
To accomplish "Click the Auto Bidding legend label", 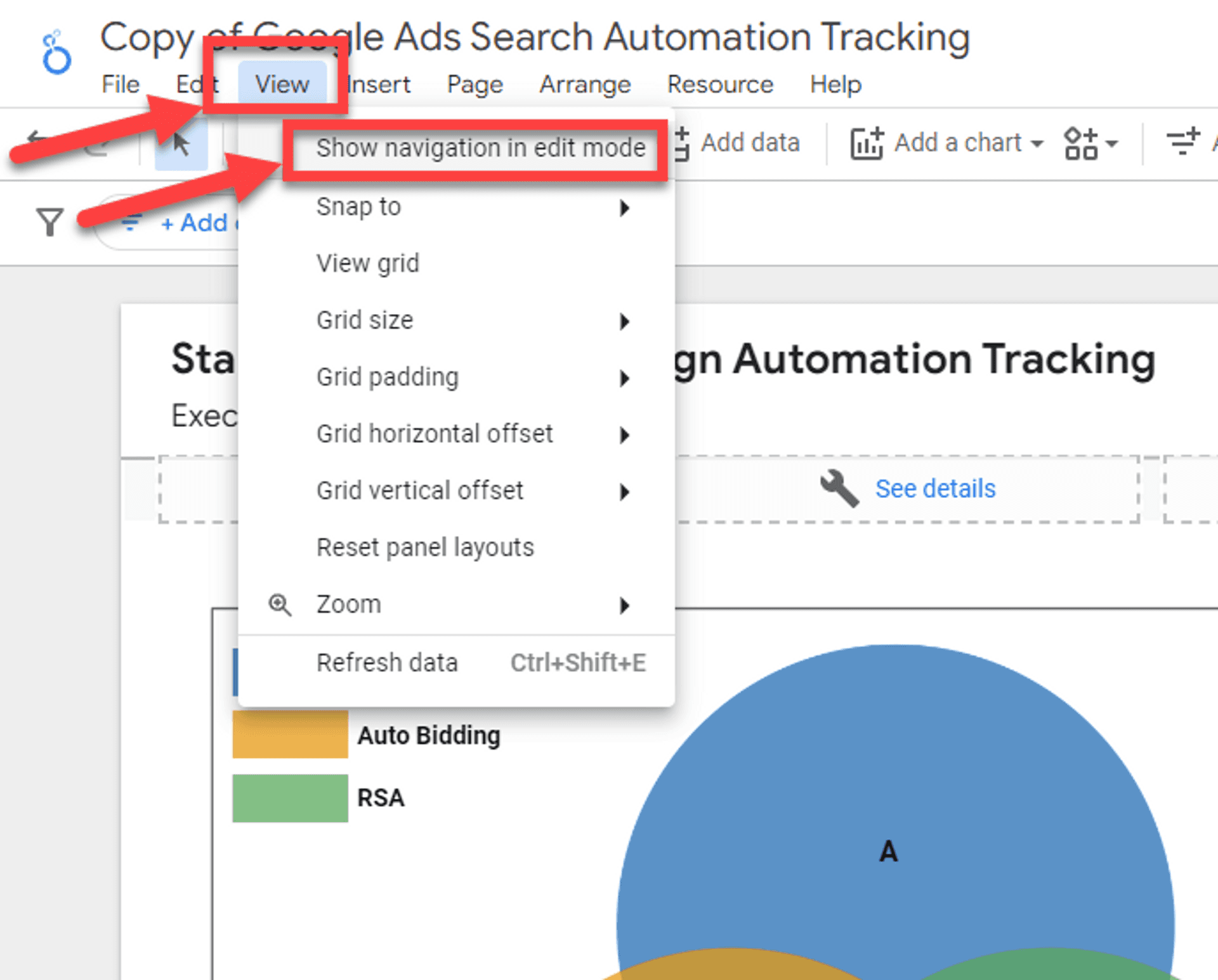I will [x=429, y=736].
